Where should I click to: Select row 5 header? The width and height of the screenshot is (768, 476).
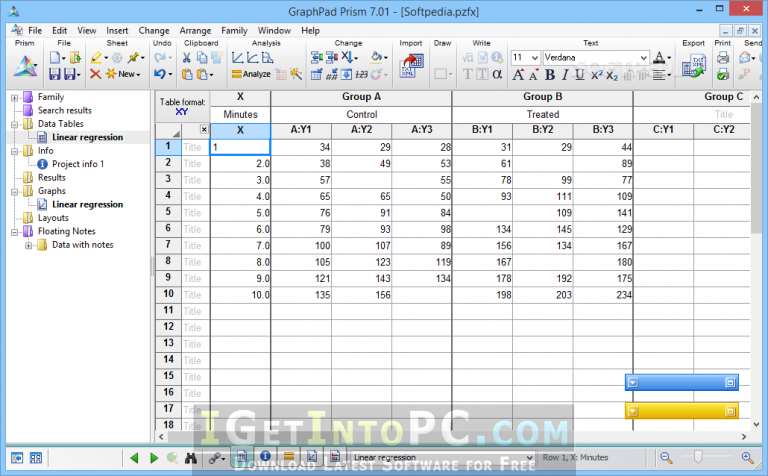(168, 212)
